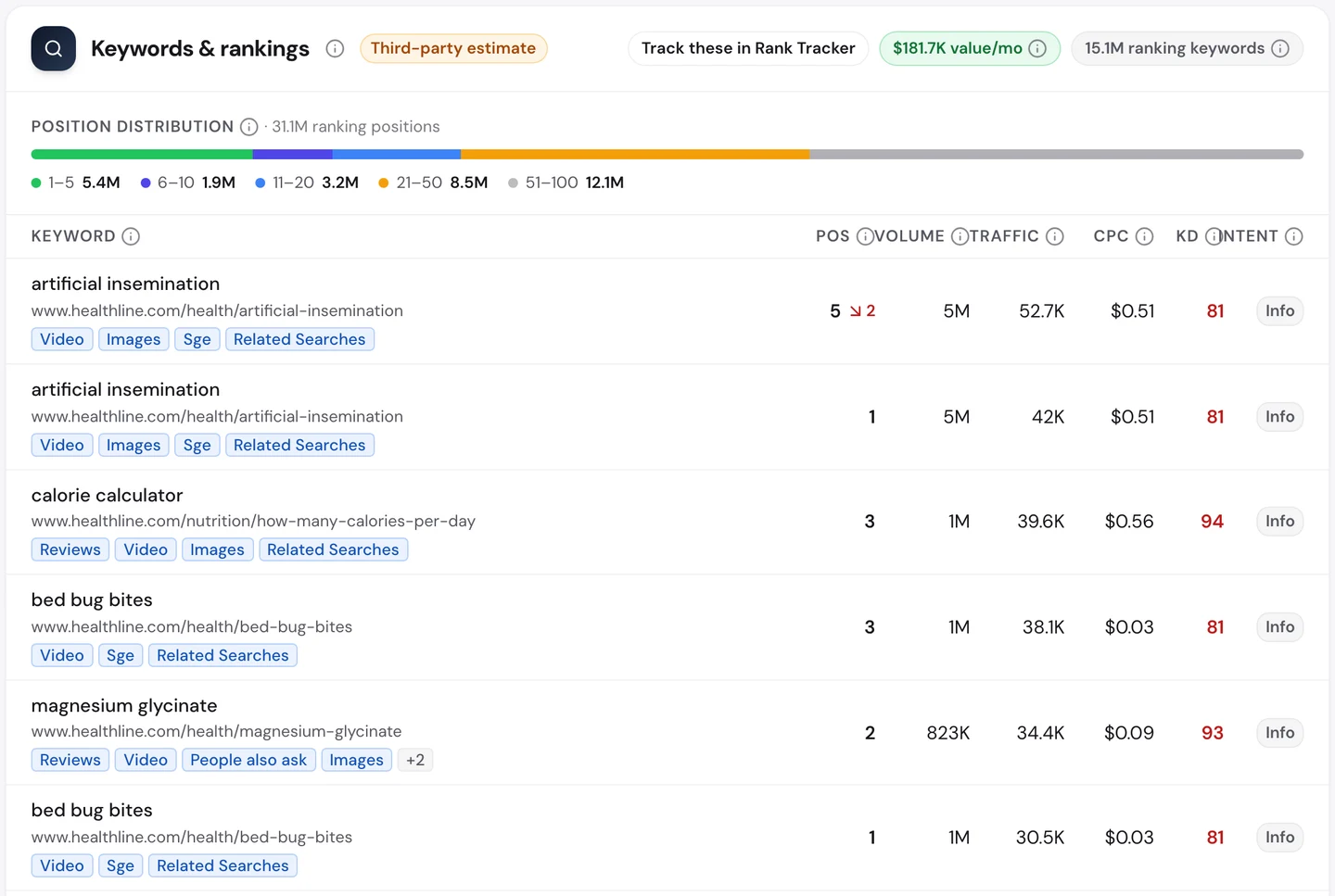
Task: Click Reviews tag under calorie calculator
Action: pyautogui.click(x=70, y=549)
